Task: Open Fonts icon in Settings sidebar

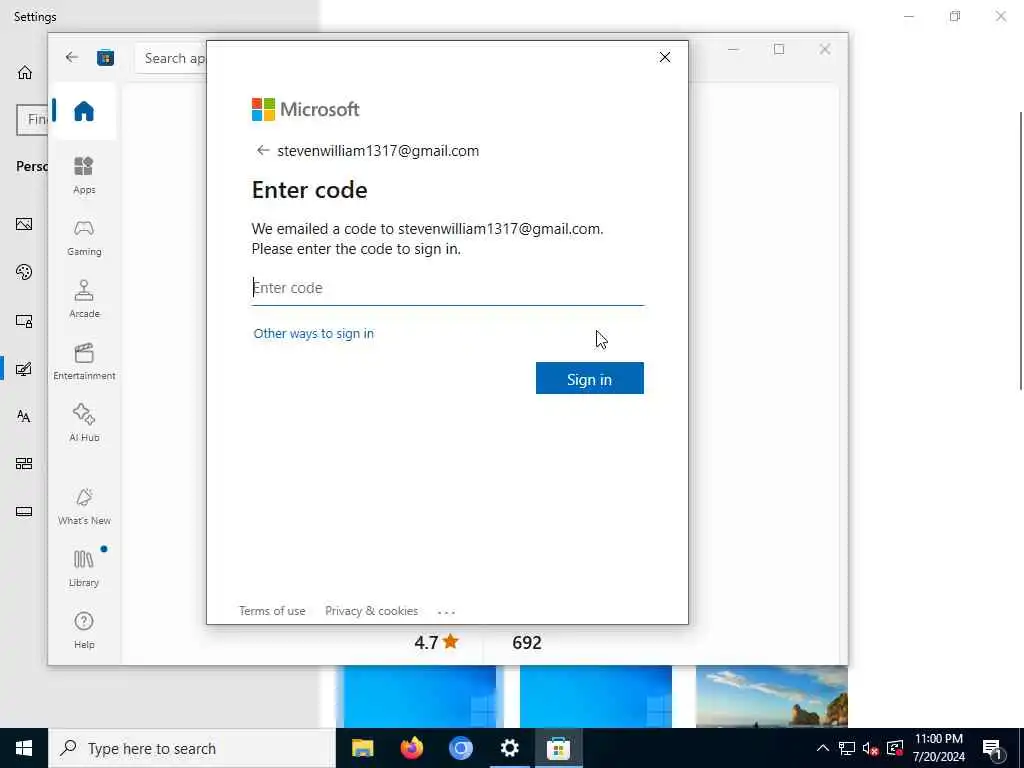Action: [x=24, y=416]
